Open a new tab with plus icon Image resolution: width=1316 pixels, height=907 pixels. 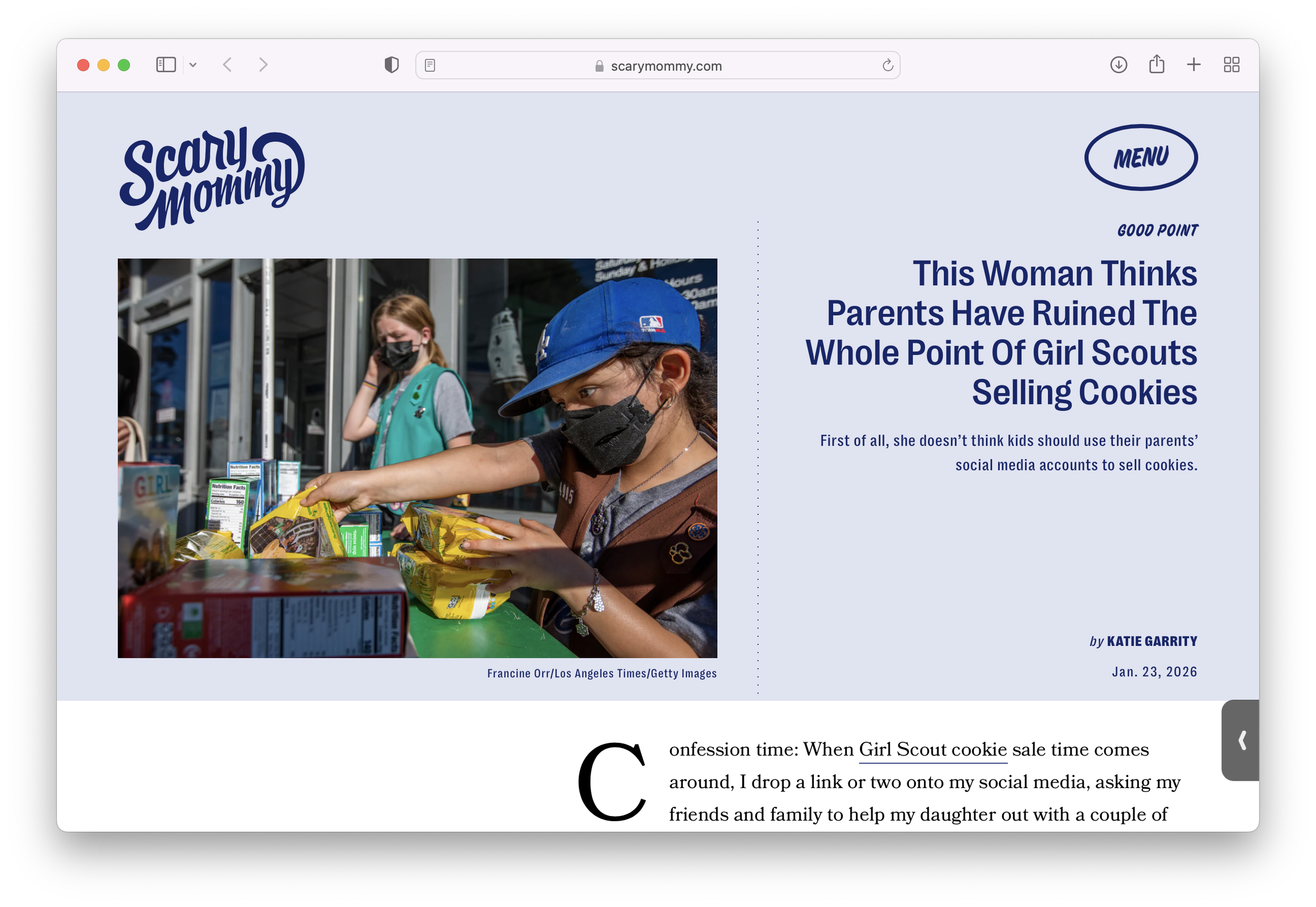click(1194, 65)
